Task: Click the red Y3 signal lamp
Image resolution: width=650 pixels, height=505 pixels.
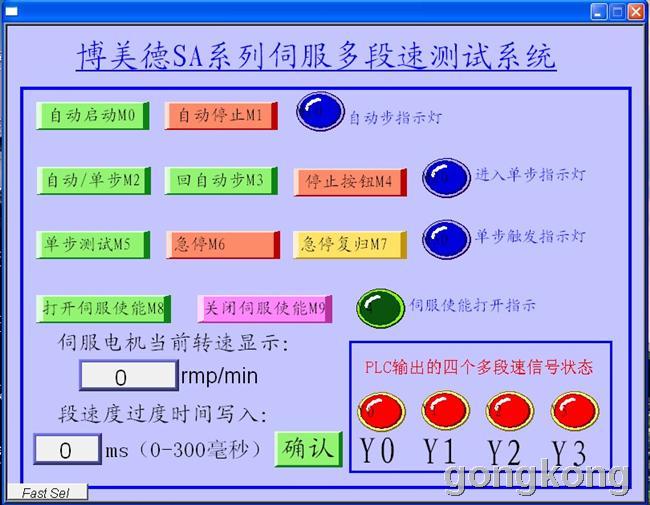Action: coord(575,410)
